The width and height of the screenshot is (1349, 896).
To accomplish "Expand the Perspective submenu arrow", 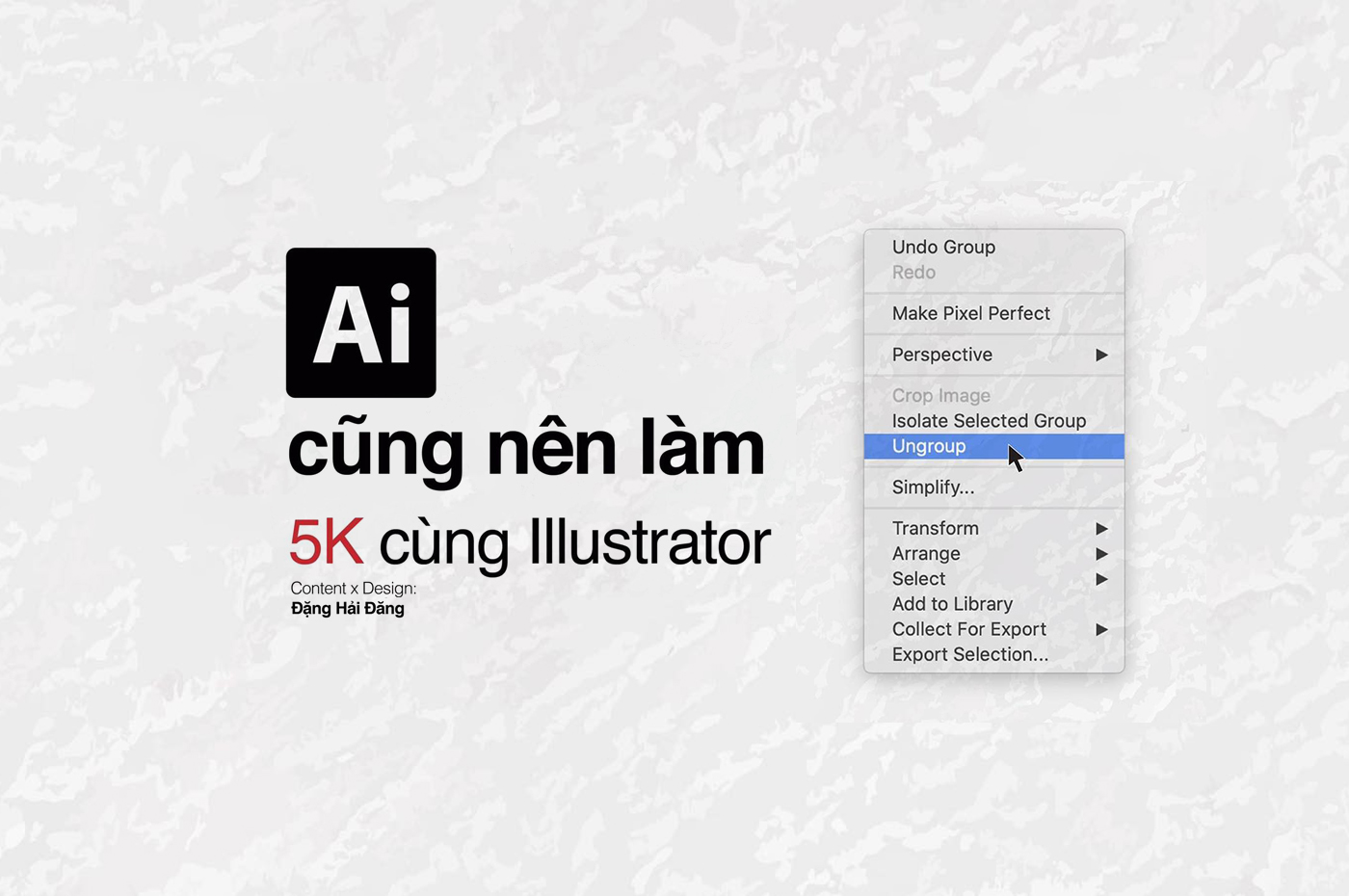I will click(x=1101, y=355).
